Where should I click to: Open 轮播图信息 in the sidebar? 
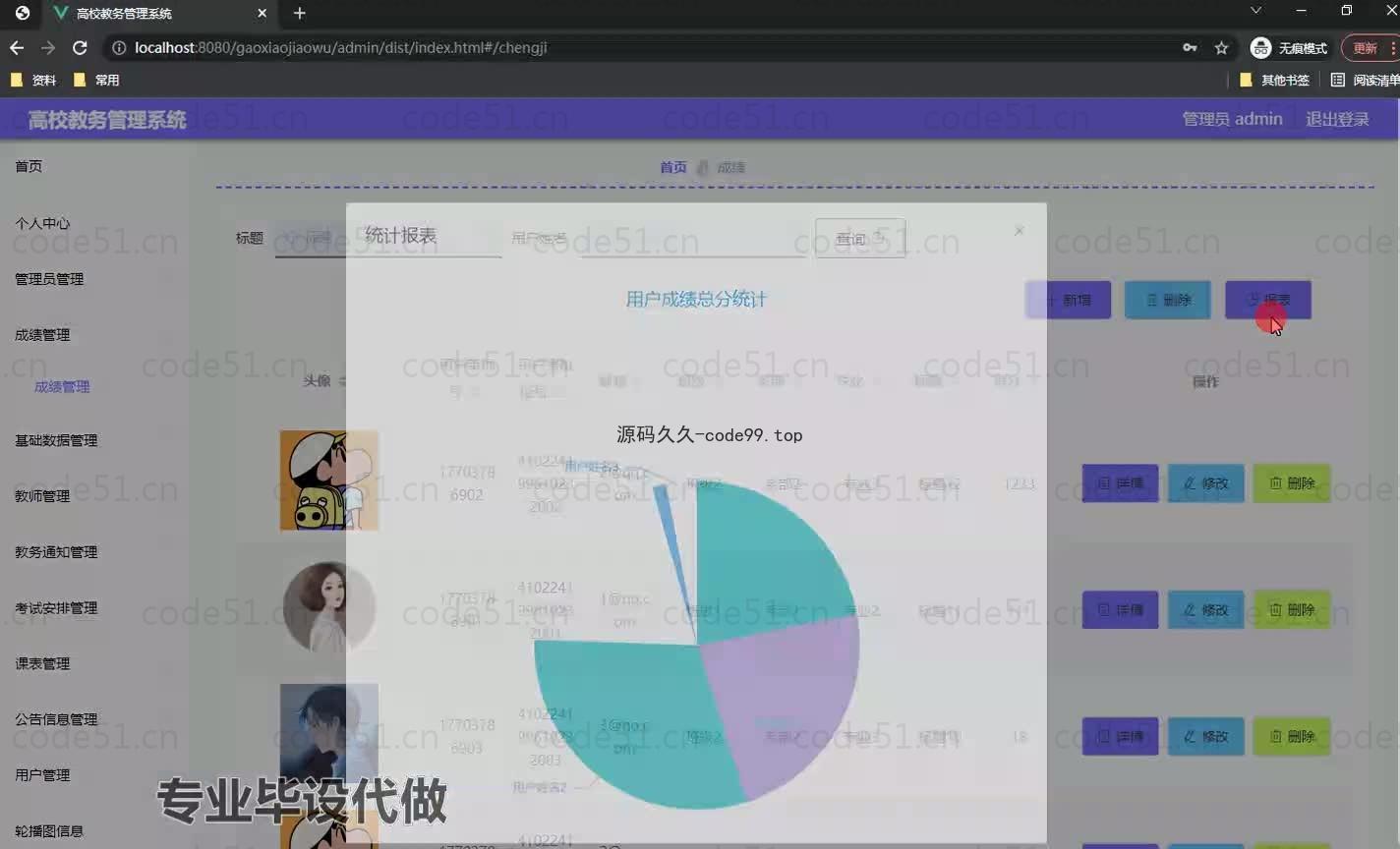49,831
